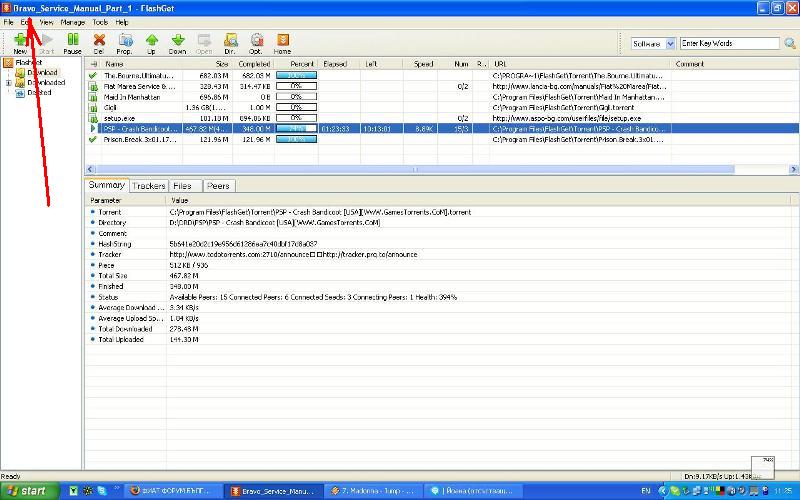Image resolution: width=800 pixels, height=500 pixels.
Task: Click the Start button on the taskbar
Action: click(28, 490)
